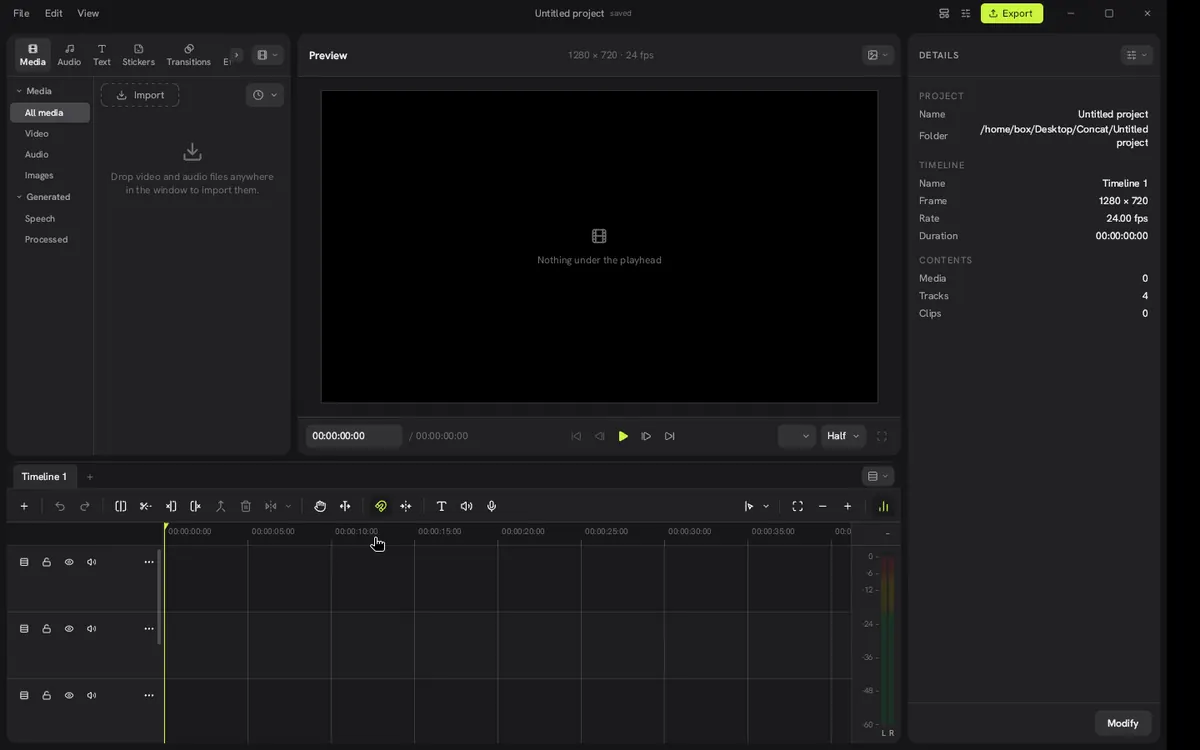Click the mirror flip clip icon
1200x750 pixels.
(x=271, y=506)
